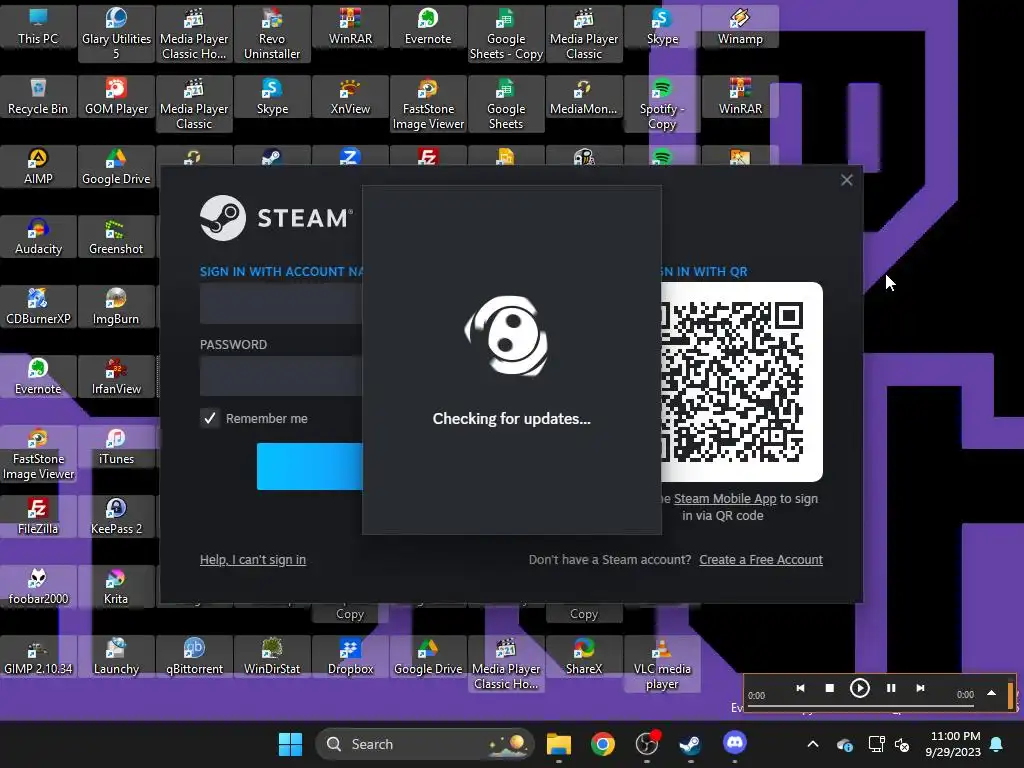The height and width of the screenshot is (768, 1024).
Task: Select the Revo Uninstaller desktop icon
Action: [x=272, y=34]
